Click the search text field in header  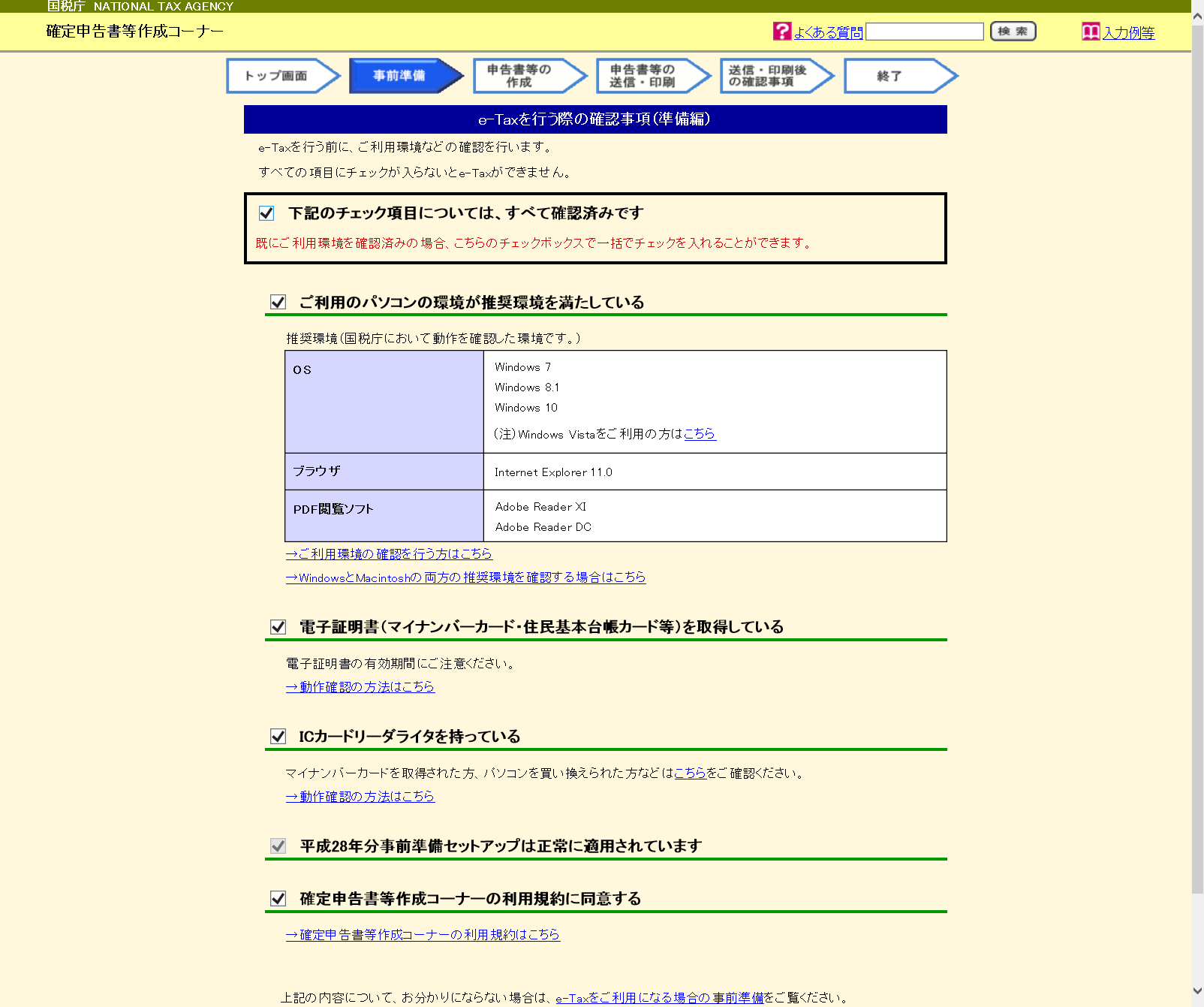point(925,32)
